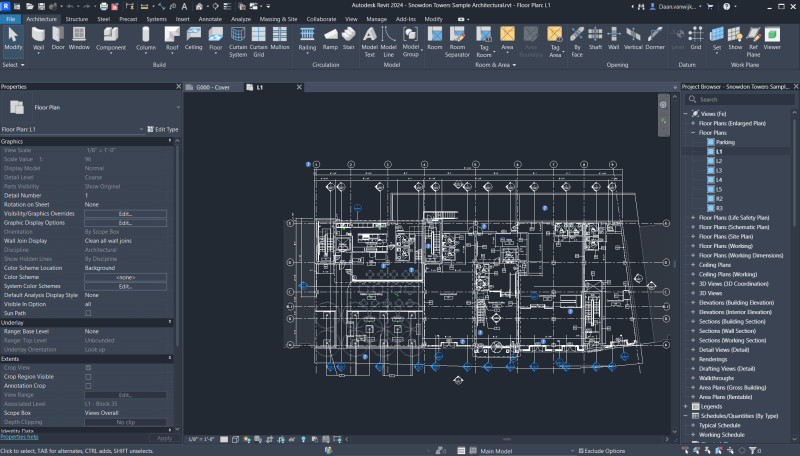
Task: Check the Annotation Crop checkbox
Action: click(88, 385)
